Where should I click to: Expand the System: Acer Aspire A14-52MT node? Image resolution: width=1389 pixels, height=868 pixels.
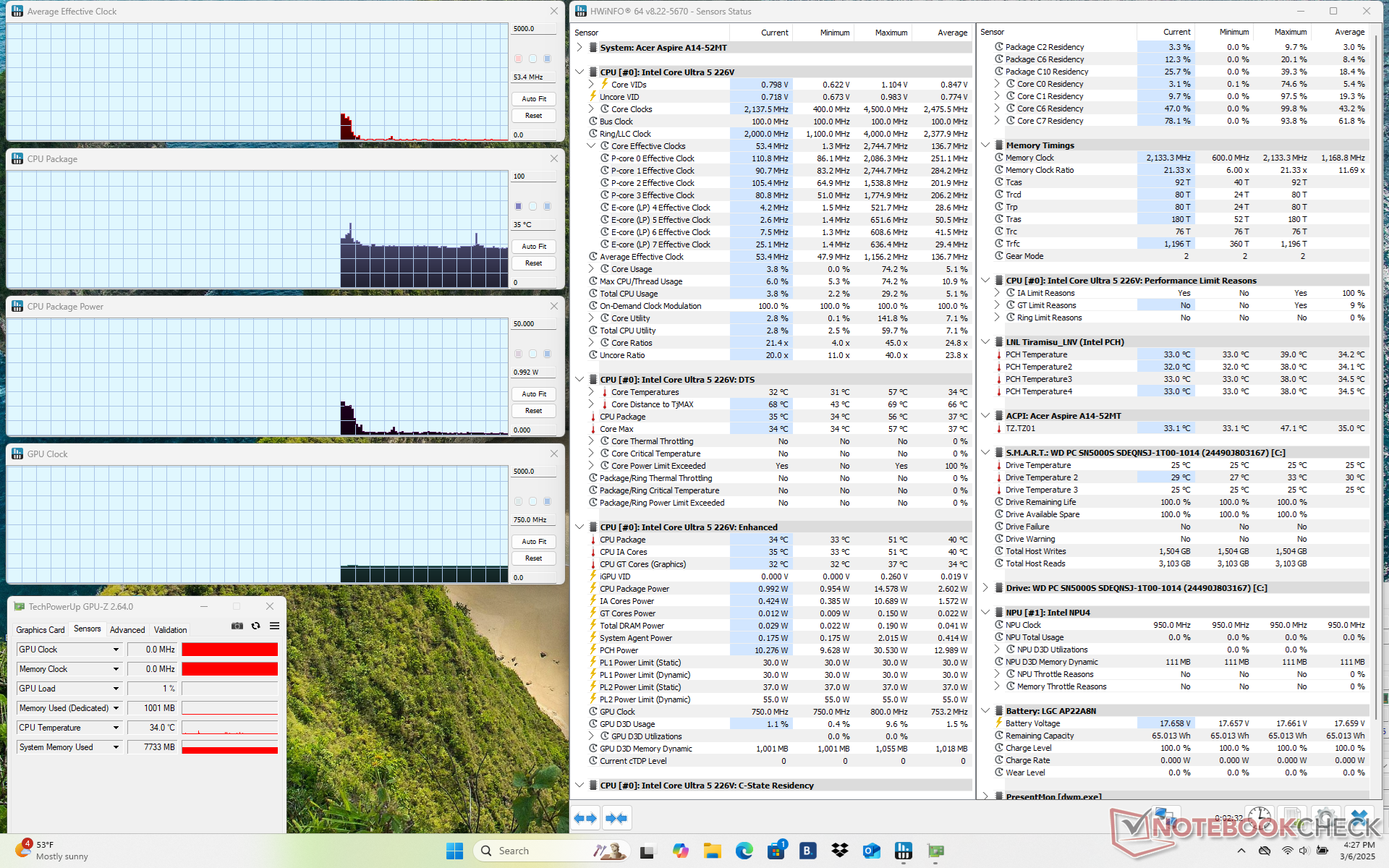tap(579, 48)
